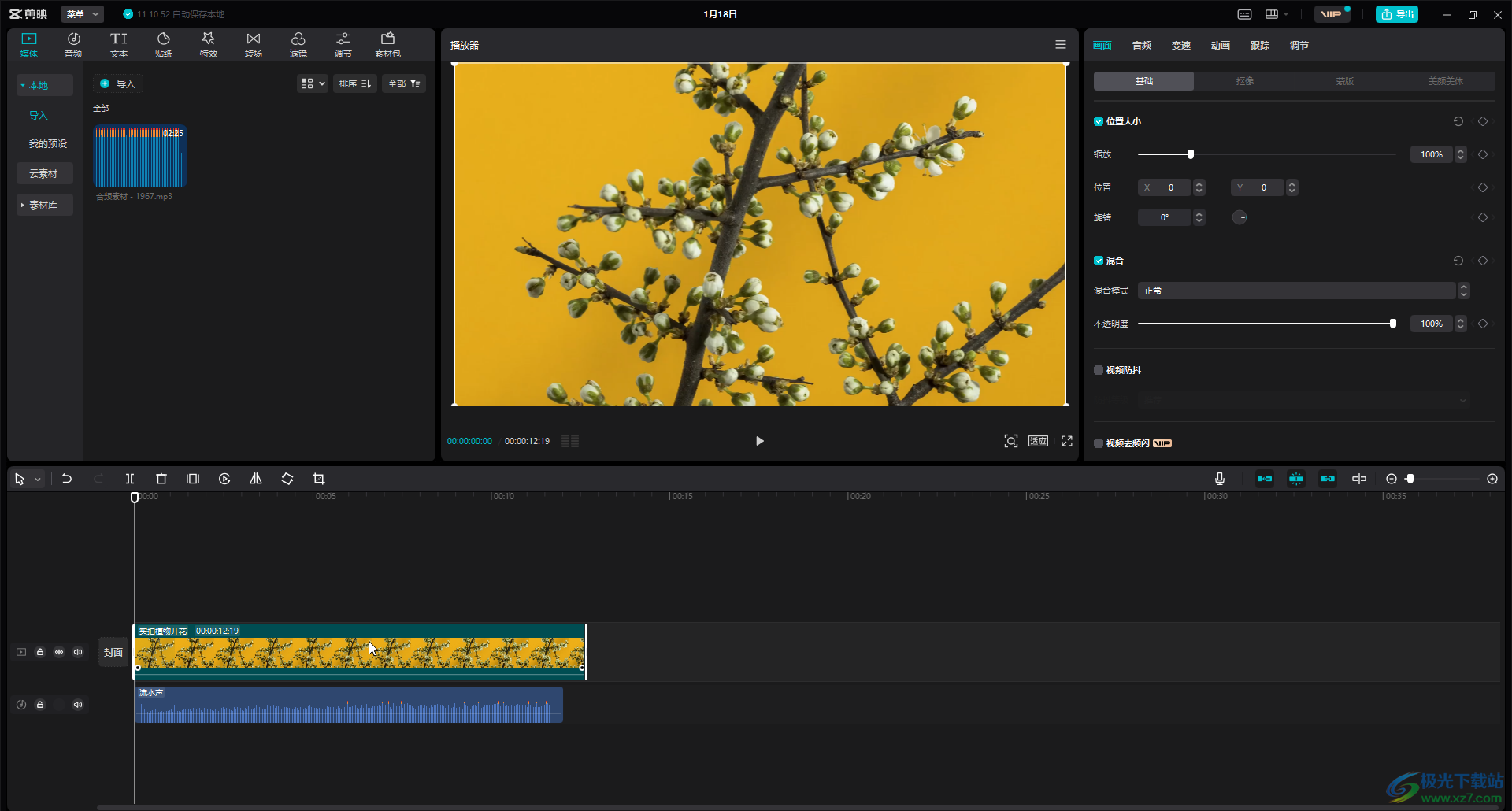This screenshot has width=1512, height=811.
Task: Open the 转场 transitions tab
Action: [254, 45]
